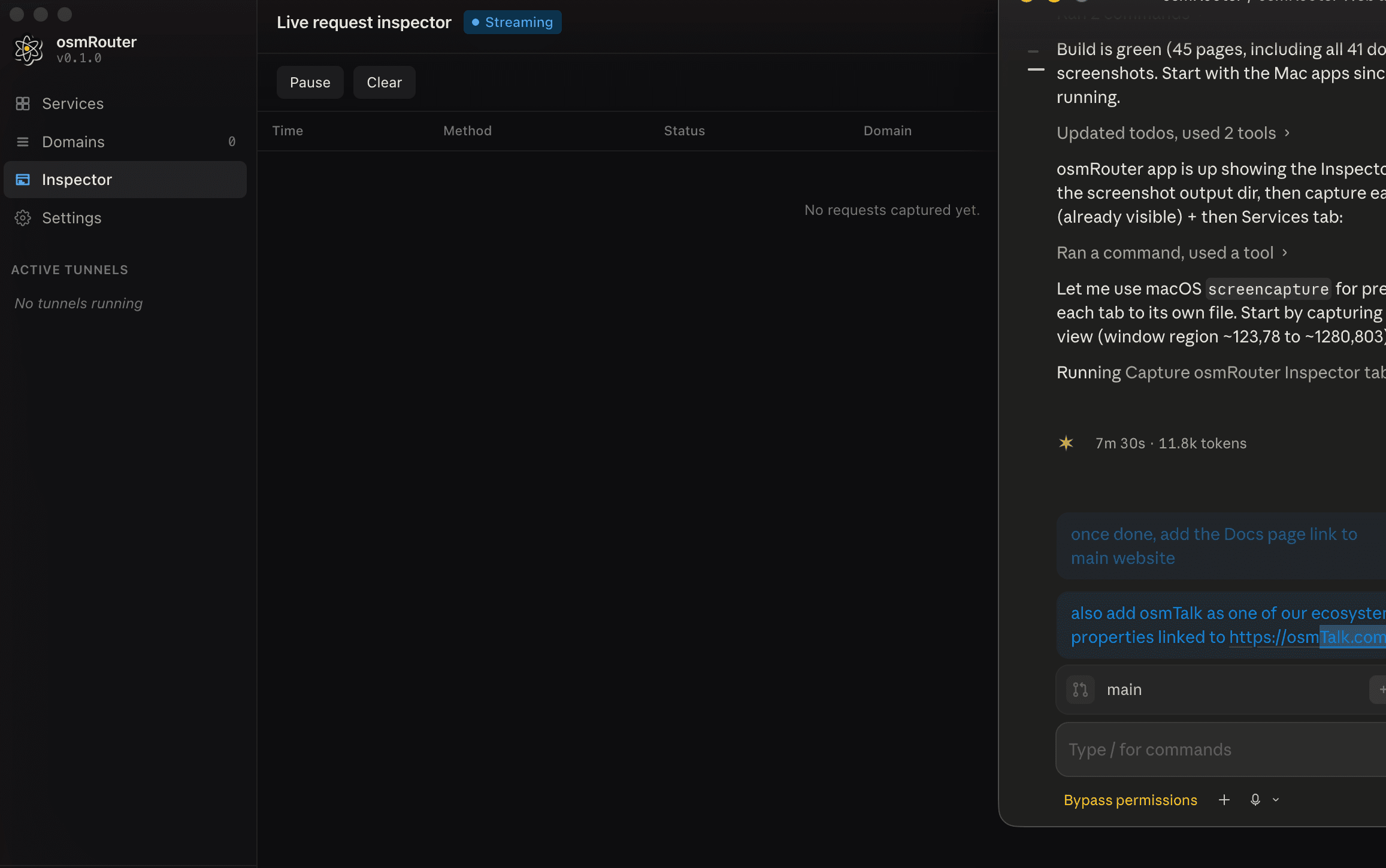1386x868 pixels.
Task: Pause the live request stream
Action: (x=310, y=83)
